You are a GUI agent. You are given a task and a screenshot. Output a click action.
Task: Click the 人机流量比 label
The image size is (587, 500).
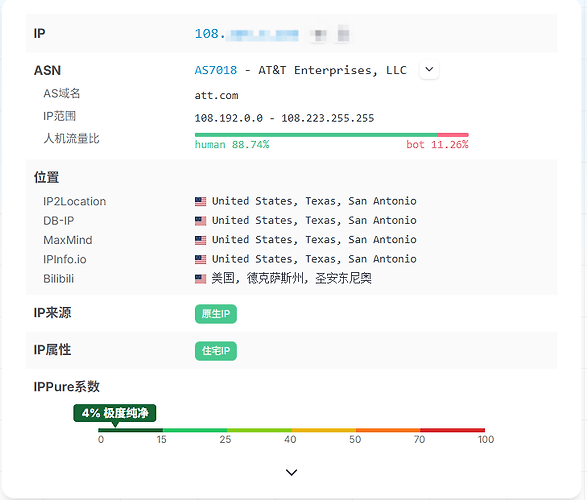click(x=71, y=138)
